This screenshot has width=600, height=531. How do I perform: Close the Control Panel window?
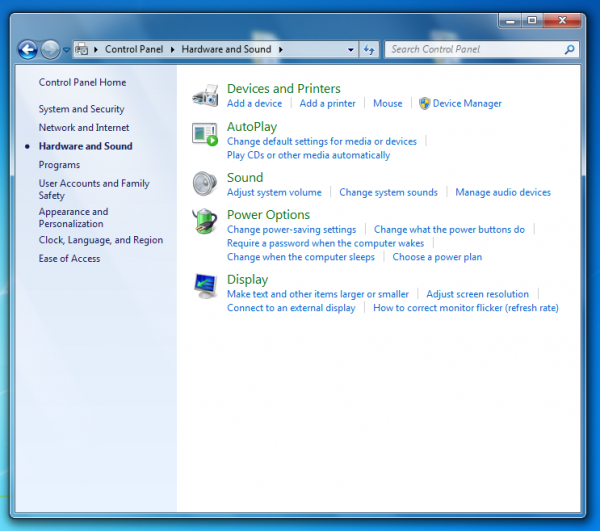[x=562, y=21]
